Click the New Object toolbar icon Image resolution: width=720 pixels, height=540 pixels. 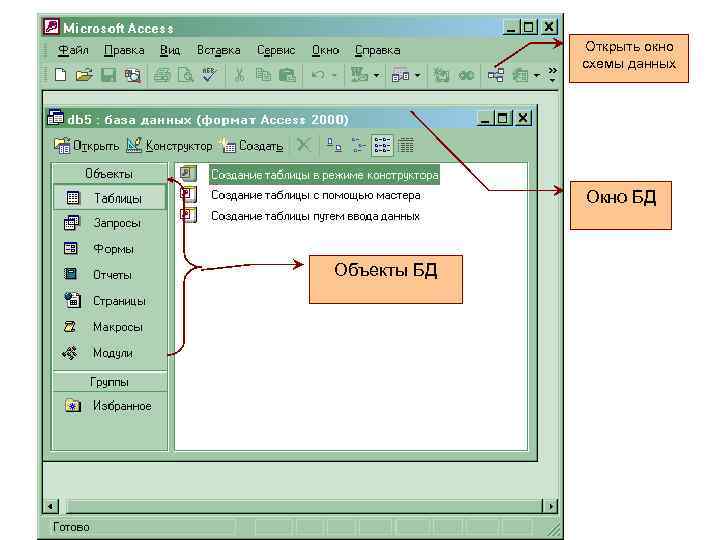520,75
